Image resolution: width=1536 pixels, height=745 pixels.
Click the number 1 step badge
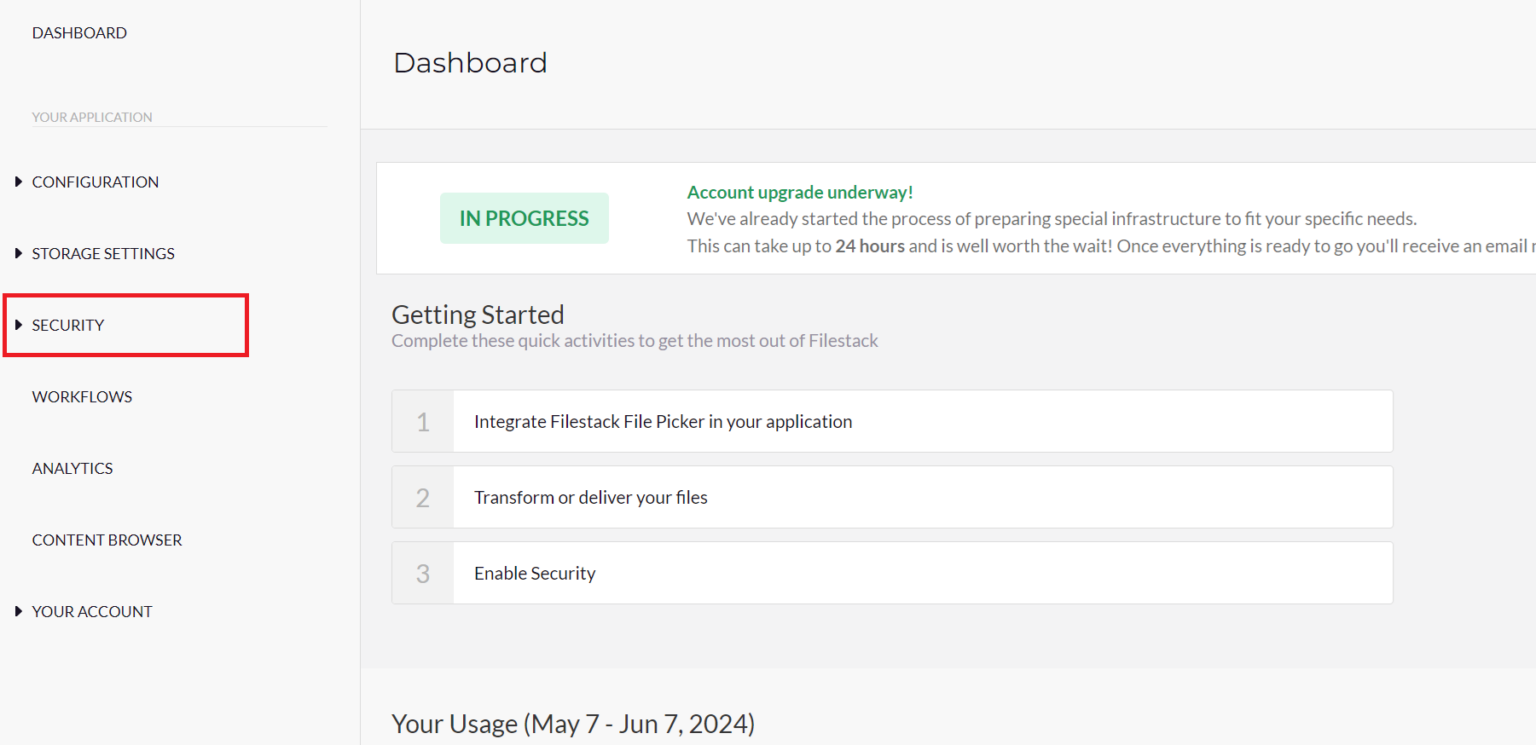coord(423,421)
